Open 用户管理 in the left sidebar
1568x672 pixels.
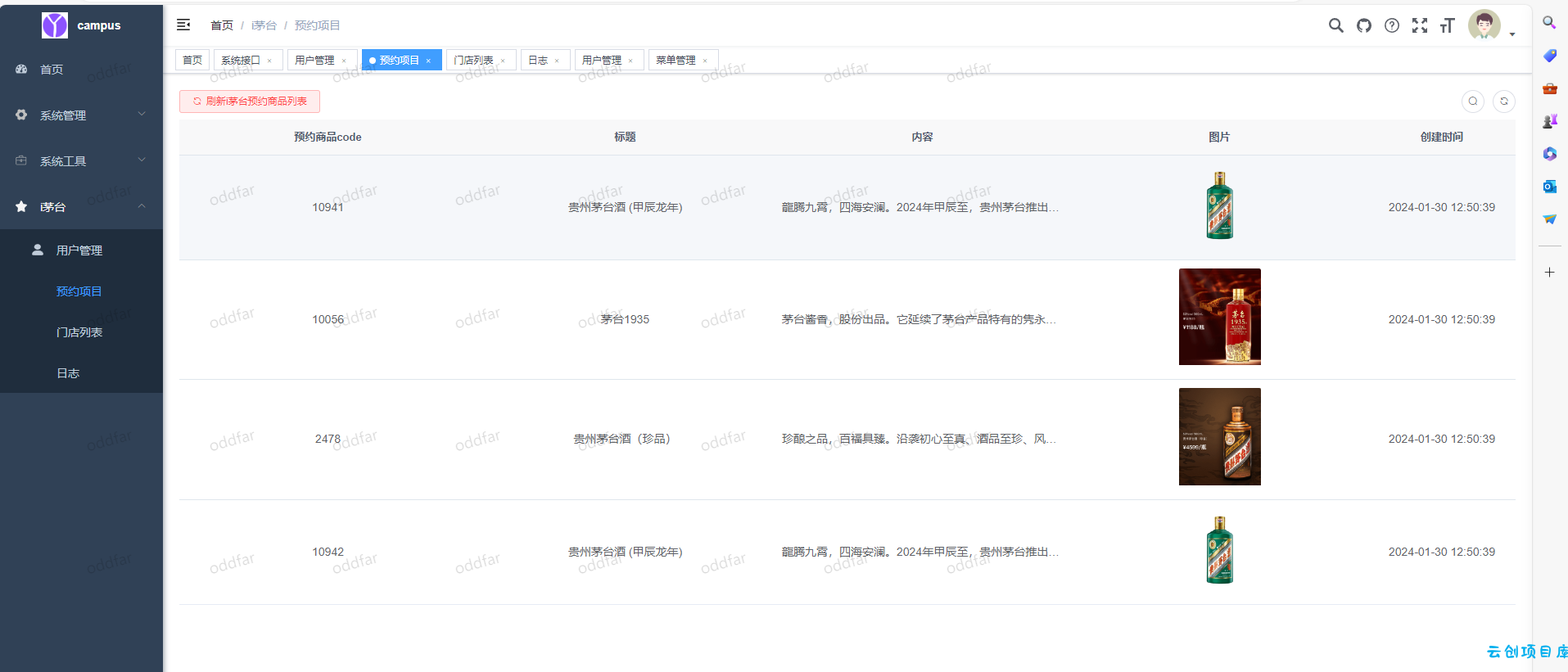81,250
